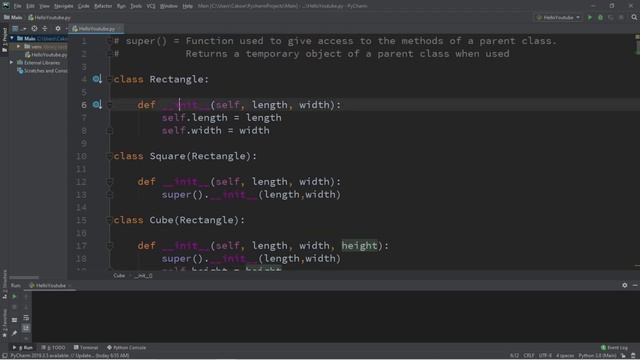
Task: Toggle the Structure tool window side tab
Action: (4, 284)
